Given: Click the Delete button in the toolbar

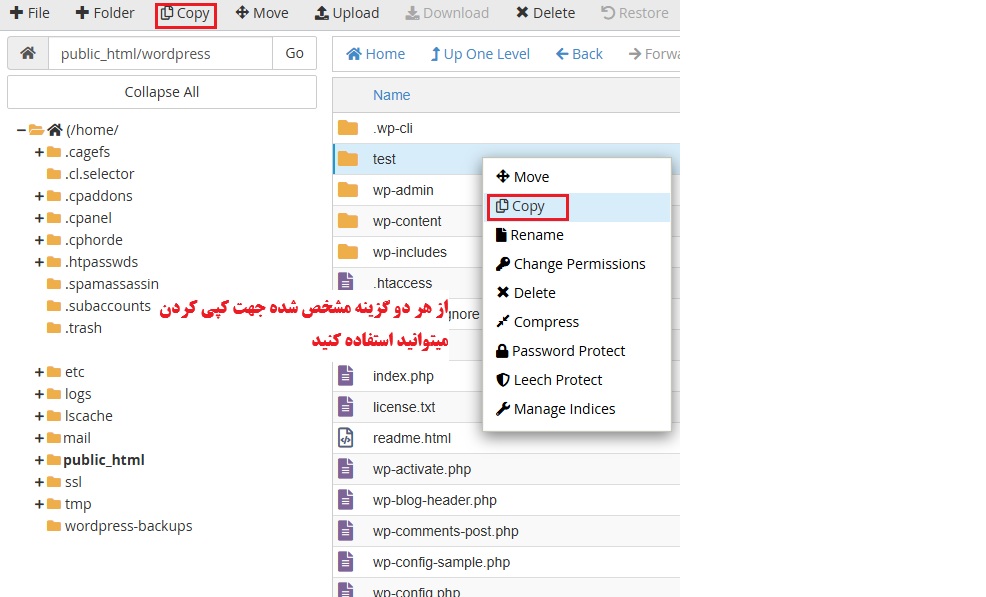Looking at the screenshot, I should click(545, 13).
